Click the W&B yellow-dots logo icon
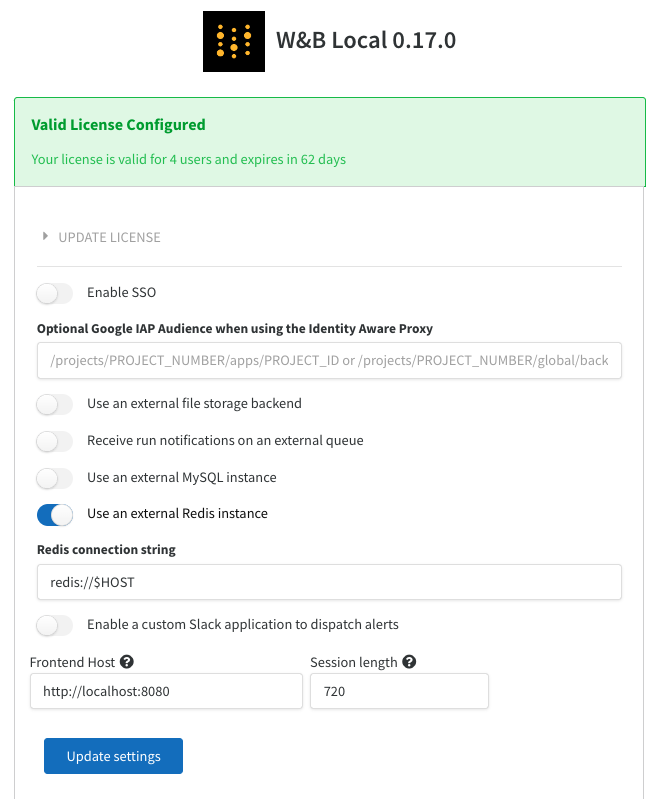 click(233, 41)
